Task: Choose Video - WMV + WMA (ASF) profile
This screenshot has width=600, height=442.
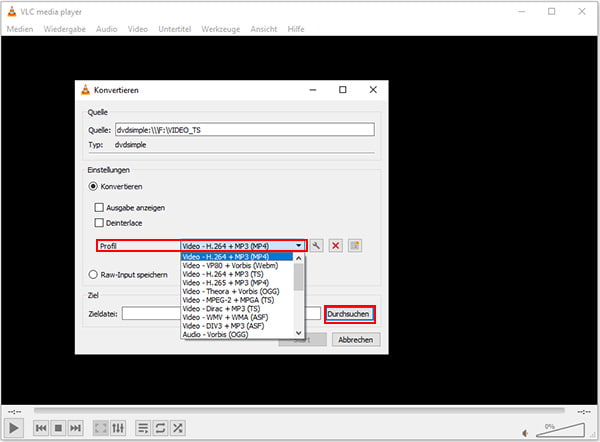Action: click(237, 317)
